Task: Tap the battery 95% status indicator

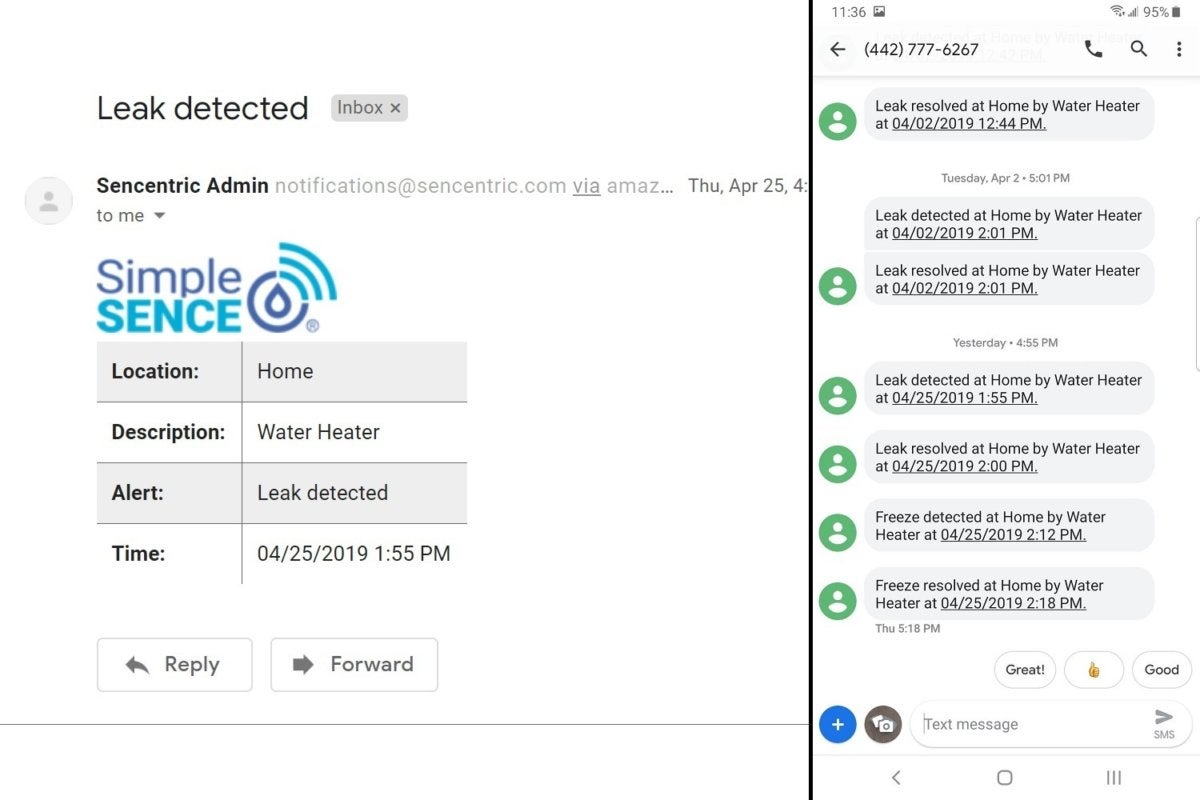Action: (x=1162, y=12)
